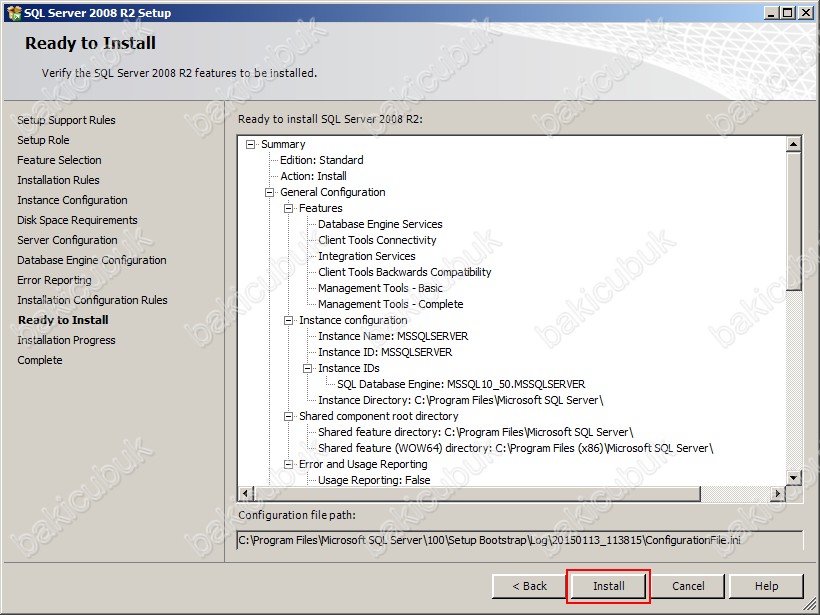Click the right arrow of horizontal scrollbar
Screen dimensions: 820x615
[x=778, y=493]
